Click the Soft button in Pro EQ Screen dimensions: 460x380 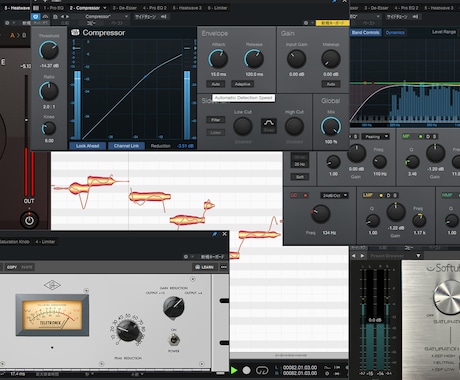pos(300,177)
